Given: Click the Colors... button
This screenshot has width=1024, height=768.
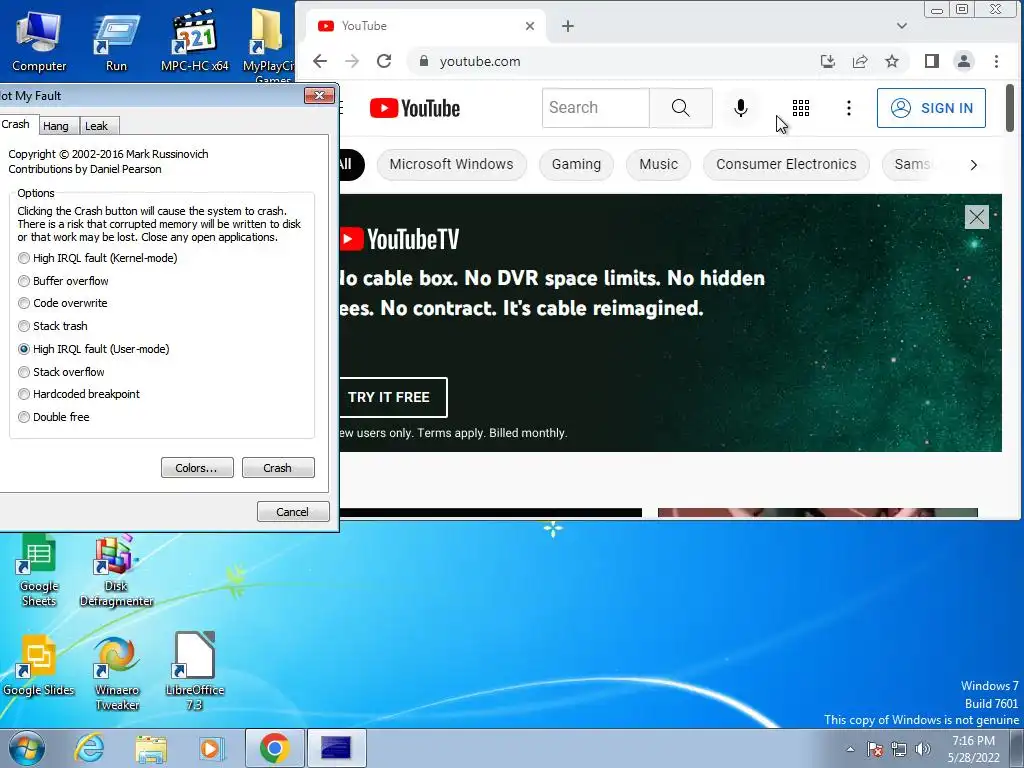Looking at the screenshot, I should (197, 468).
